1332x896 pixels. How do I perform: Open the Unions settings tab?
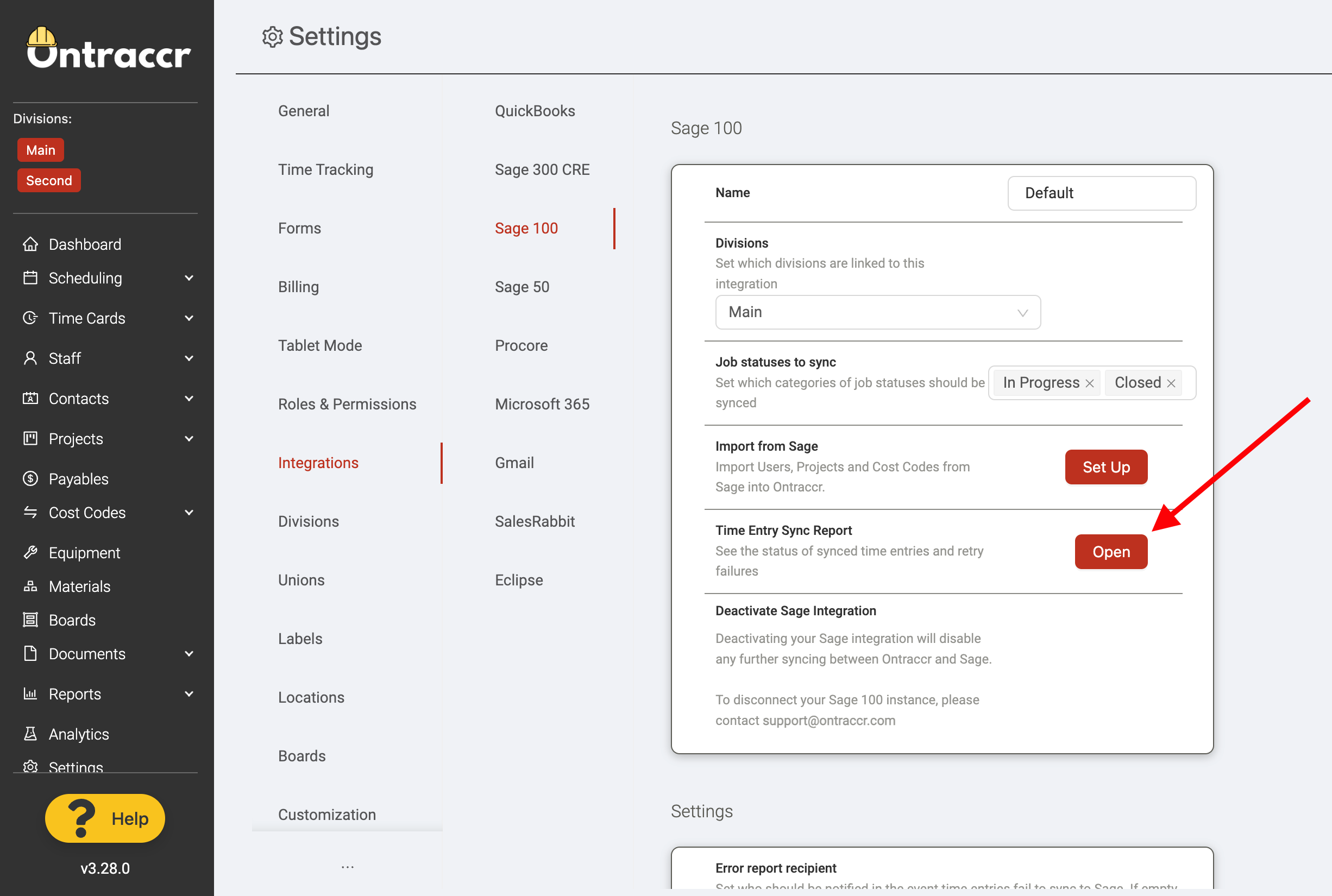tap(301, 580)
